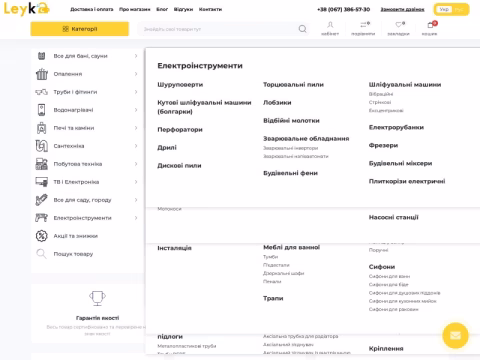The image size is (480, 360).
Task: Open the Leyka logo home link
Action: click(x=26, y=9)
